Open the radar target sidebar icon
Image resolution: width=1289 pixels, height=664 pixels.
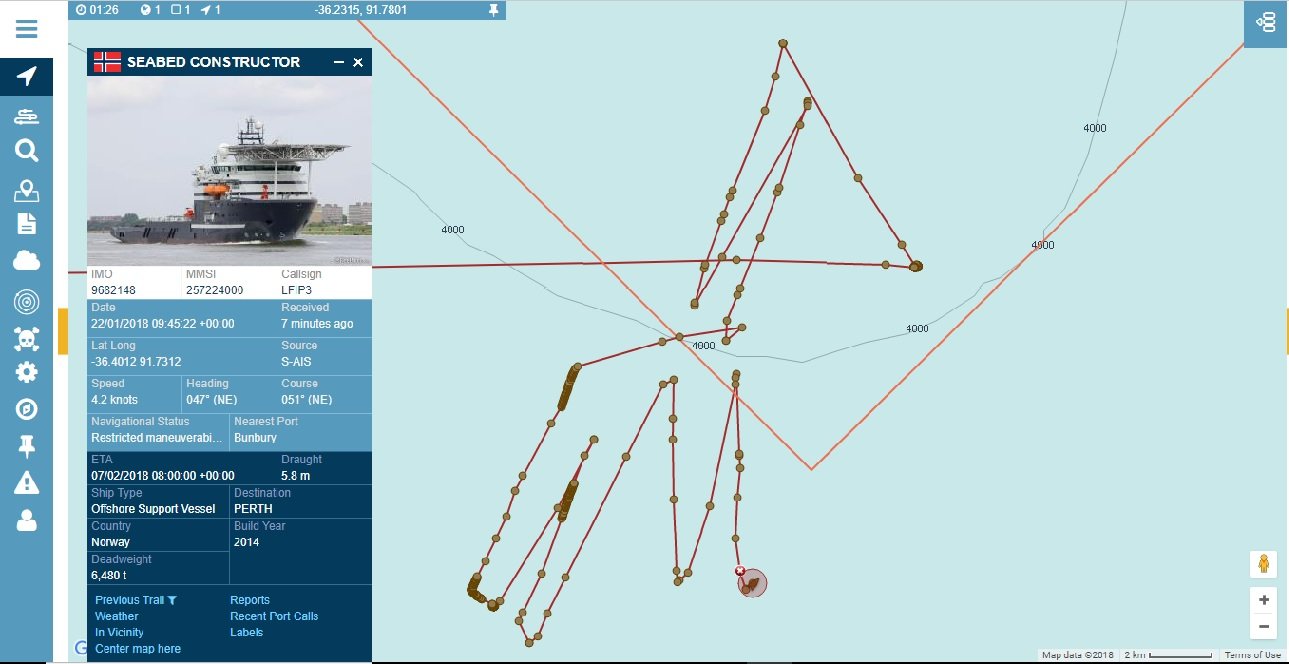(x=26, y=301)
